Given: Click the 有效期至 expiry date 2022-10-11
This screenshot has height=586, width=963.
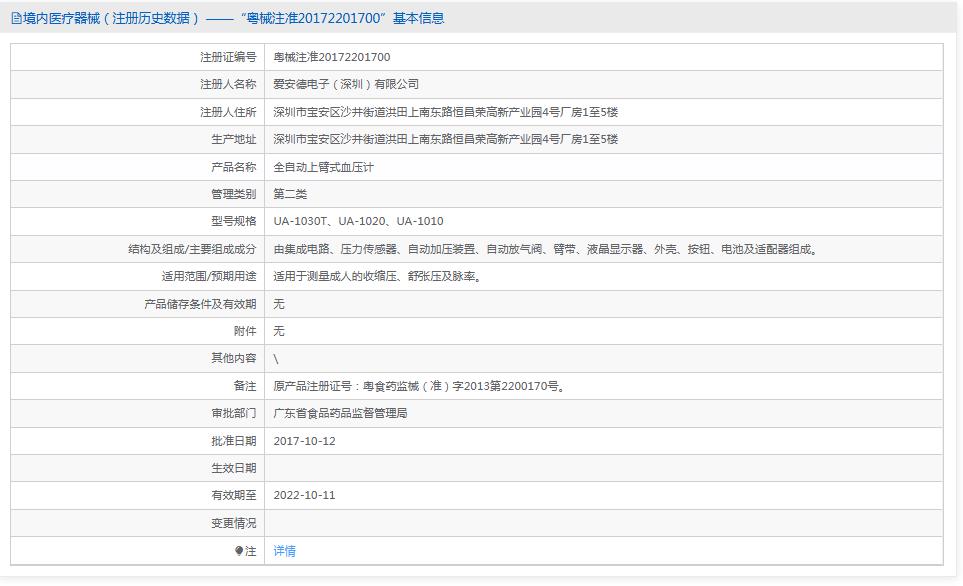Looking at the screenshot, I should [x=308, y=495].
